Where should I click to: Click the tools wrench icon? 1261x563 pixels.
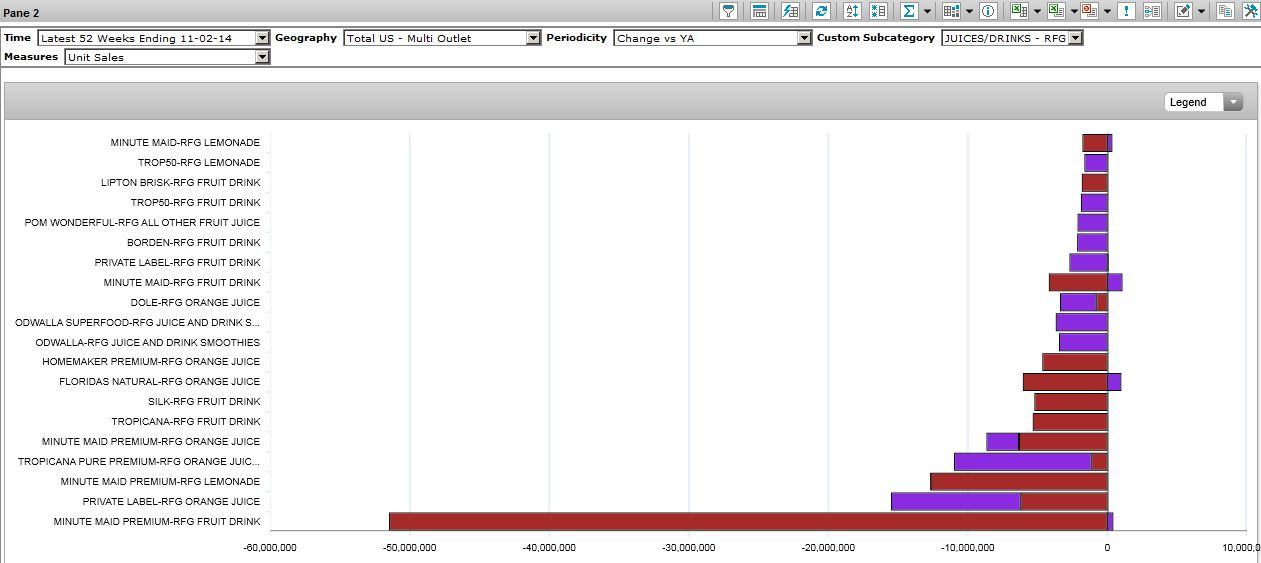point(1250,11)
